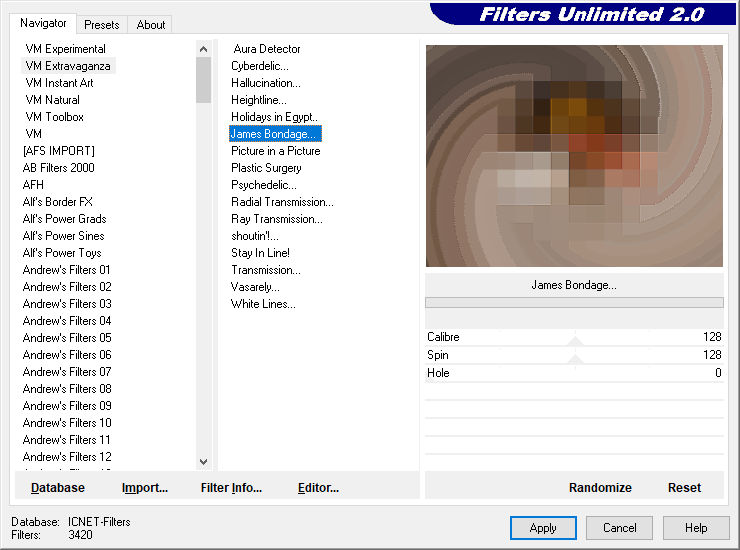The width and height of the screenshot is (740, 550).
Task: Choose the shoutin'!... filter
Action: tap(255, 236)
